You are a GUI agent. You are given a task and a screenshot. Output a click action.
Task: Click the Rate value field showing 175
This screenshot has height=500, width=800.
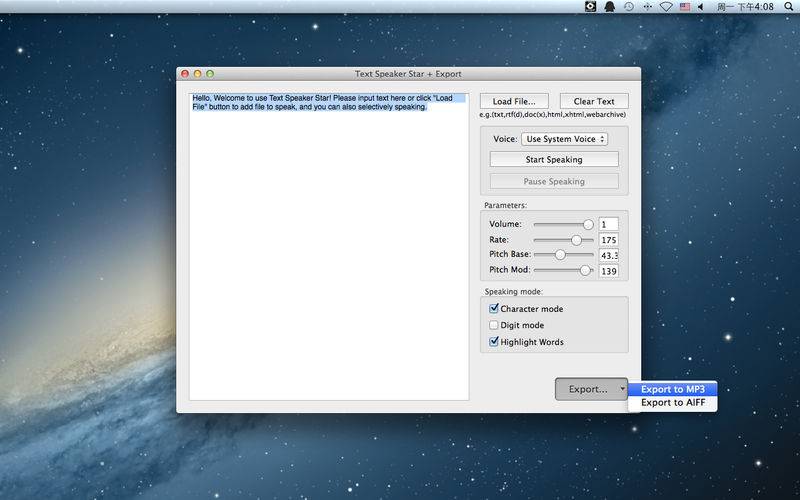pyautogui.click(x=609, y=240)
